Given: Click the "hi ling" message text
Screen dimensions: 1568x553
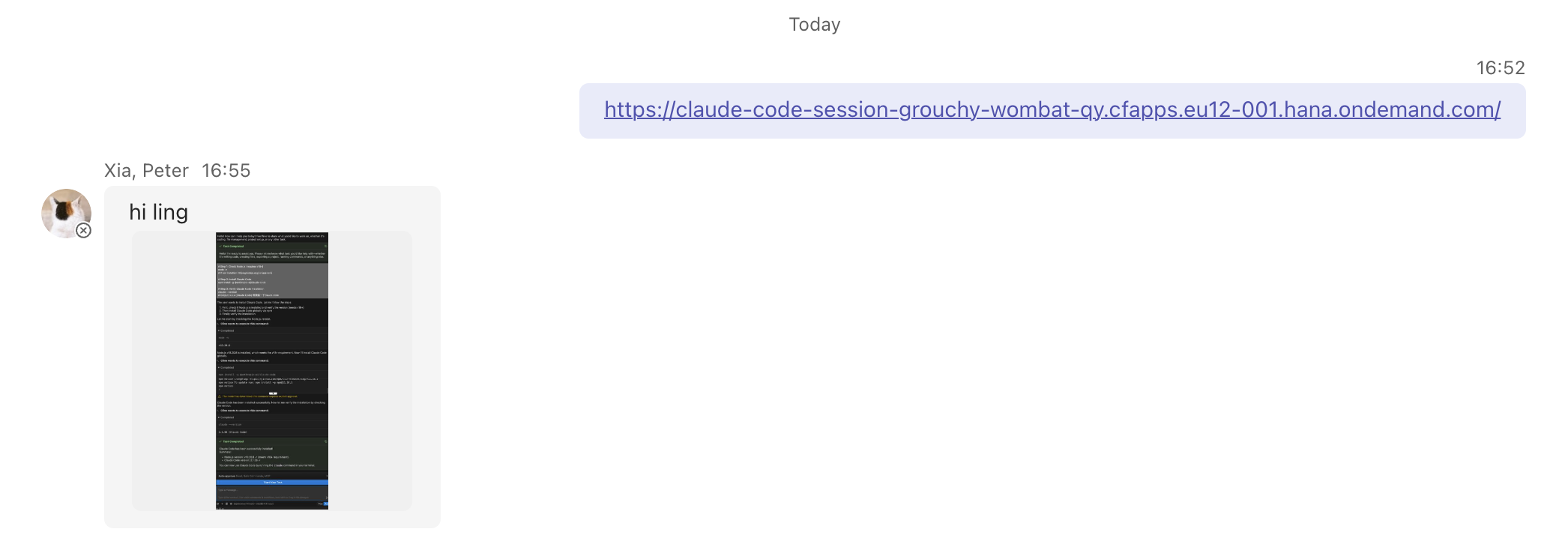Looking at the screenshot, I should tap(158, 213).
